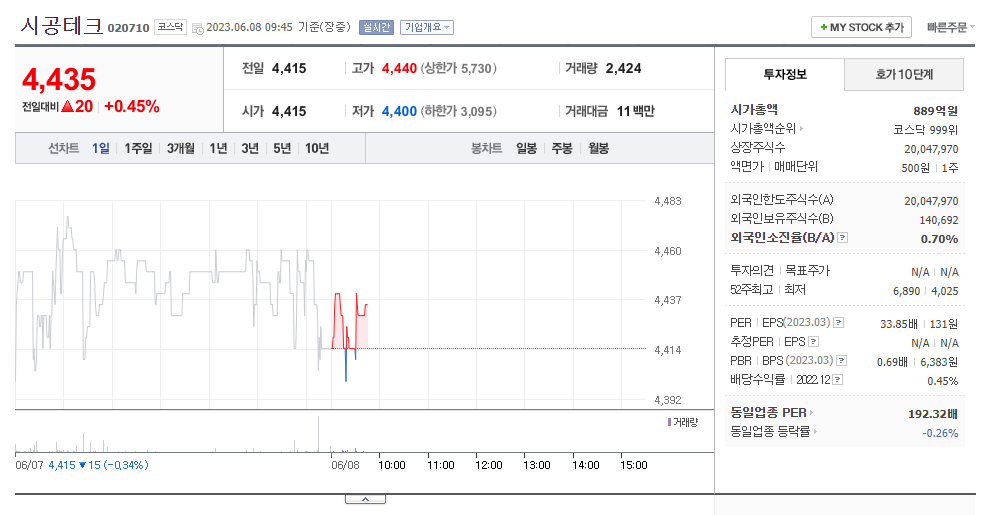
Task: Click 13:00 time axis label
Action: [x=536, y=465]
